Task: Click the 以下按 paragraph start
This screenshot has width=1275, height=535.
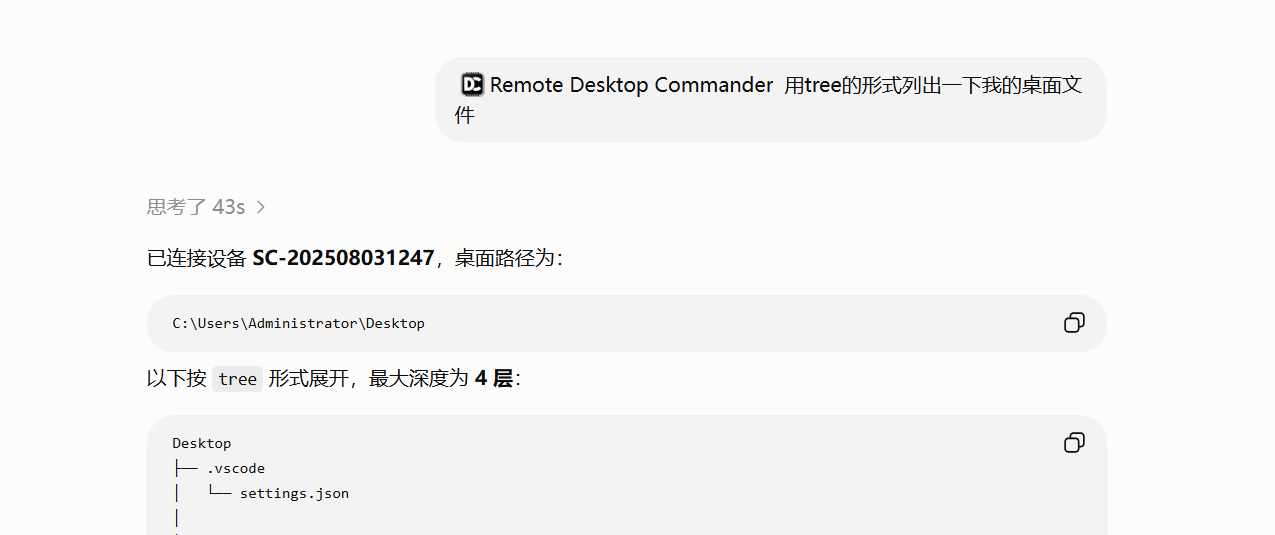Action: coord(177,379)
